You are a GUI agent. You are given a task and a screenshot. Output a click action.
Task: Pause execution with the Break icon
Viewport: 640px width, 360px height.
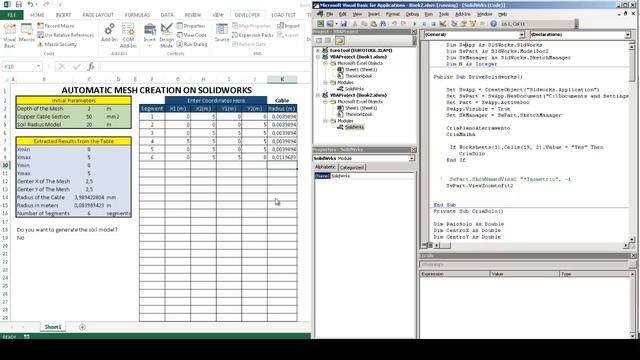click(x=424, y=24)
